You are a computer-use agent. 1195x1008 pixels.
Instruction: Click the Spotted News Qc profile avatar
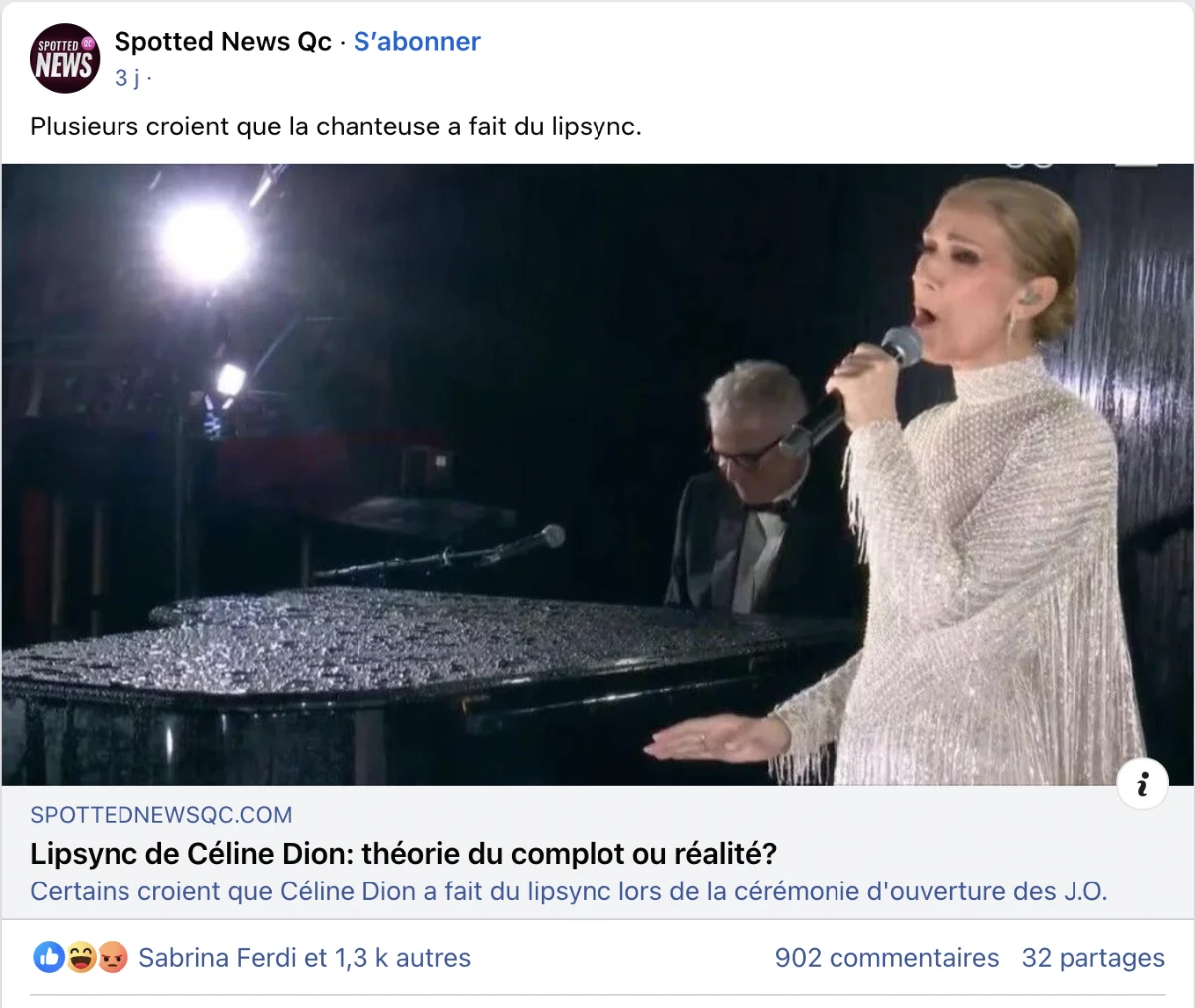pos(65,59)
